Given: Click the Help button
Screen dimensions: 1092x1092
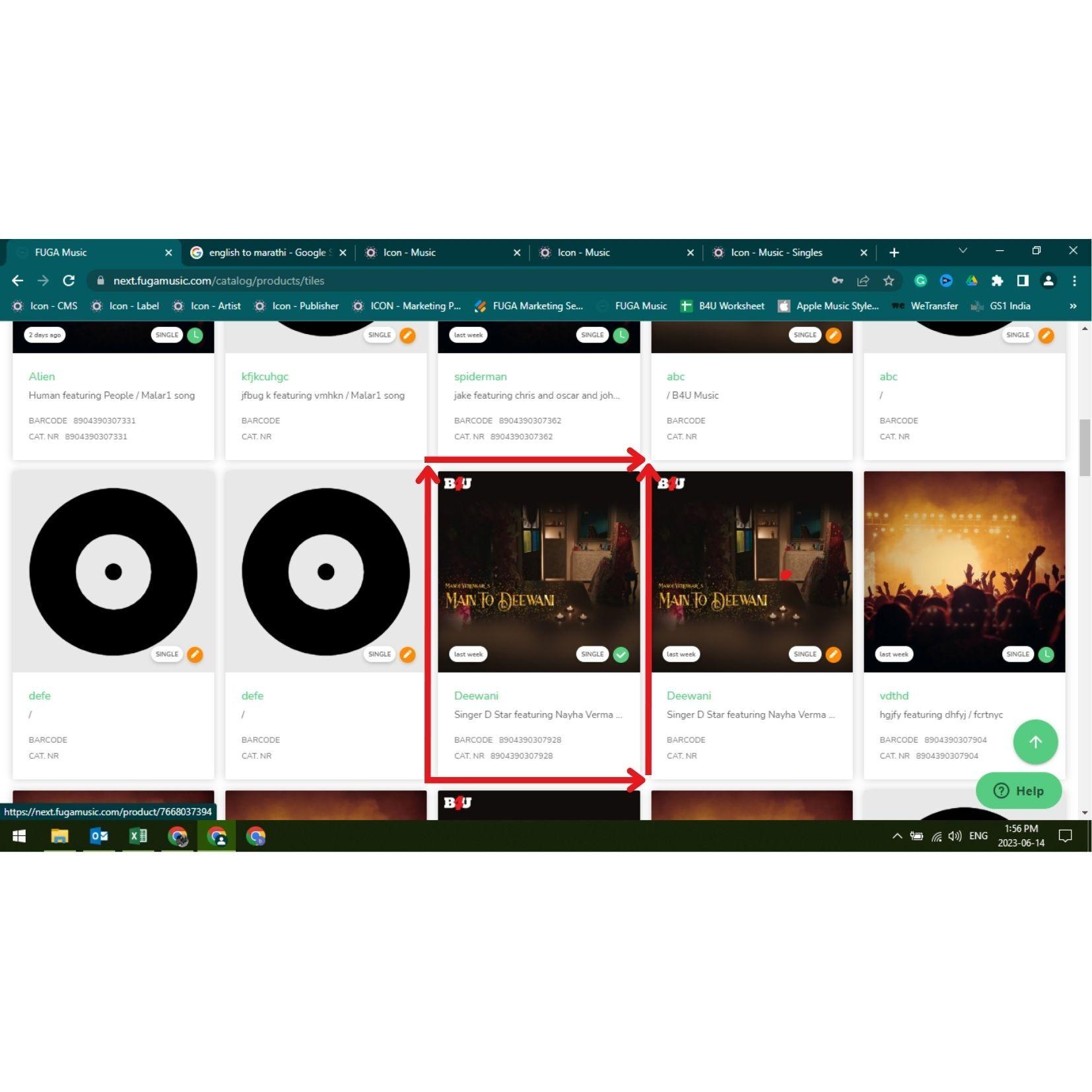Looking at the screenshot, I should point(1018,790).
